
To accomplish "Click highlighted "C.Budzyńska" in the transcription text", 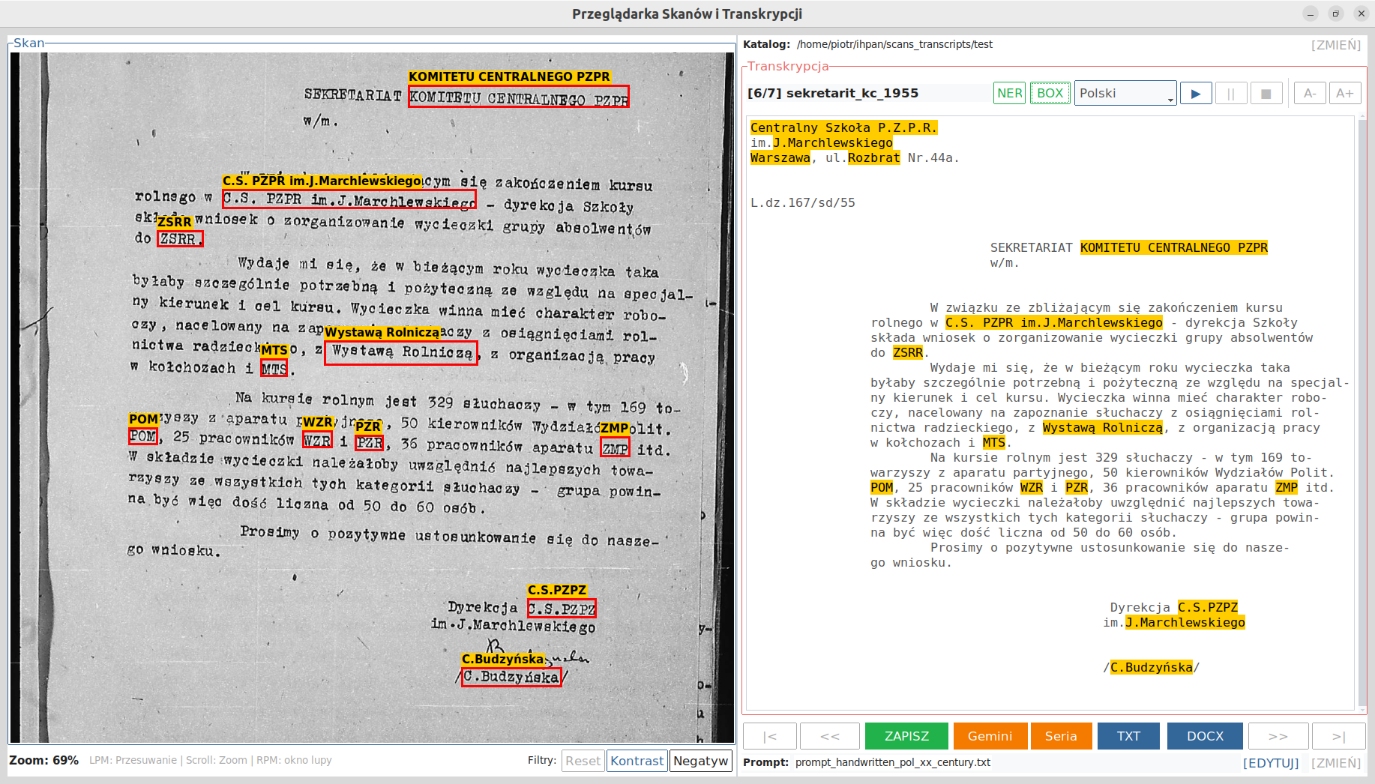I will click(1151, 668).
